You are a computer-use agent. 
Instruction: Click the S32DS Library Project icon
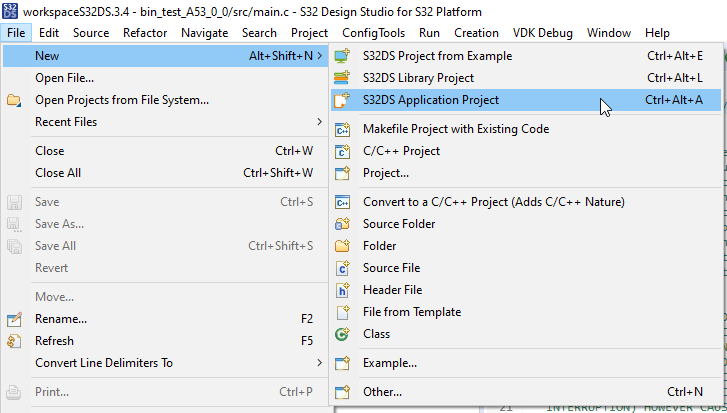[343, 78]
